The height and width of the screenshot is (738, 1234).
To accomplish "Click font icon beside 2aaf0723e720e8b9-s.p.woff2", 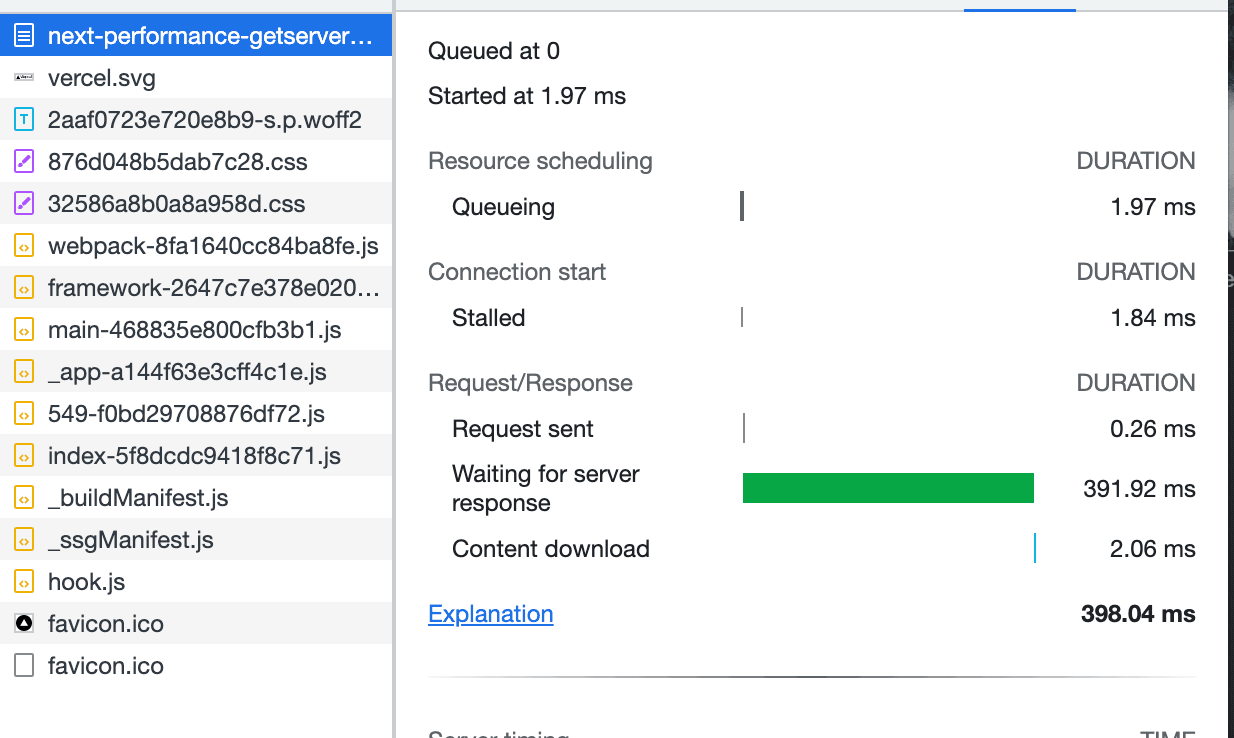I will [24, 121].
